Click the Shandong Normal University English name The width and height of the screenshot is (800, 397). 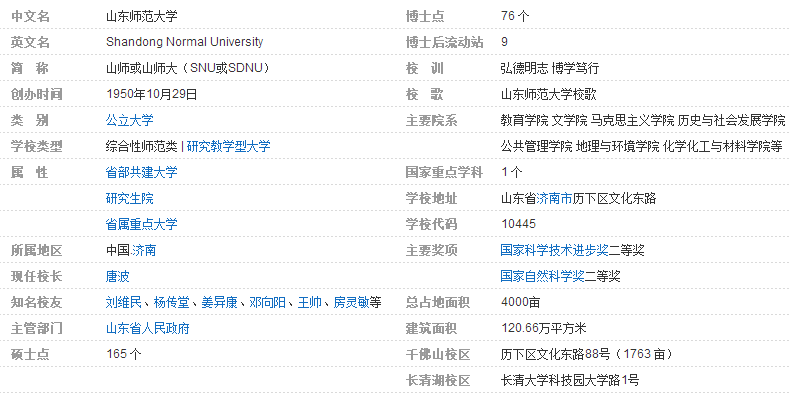click(184, 42)
